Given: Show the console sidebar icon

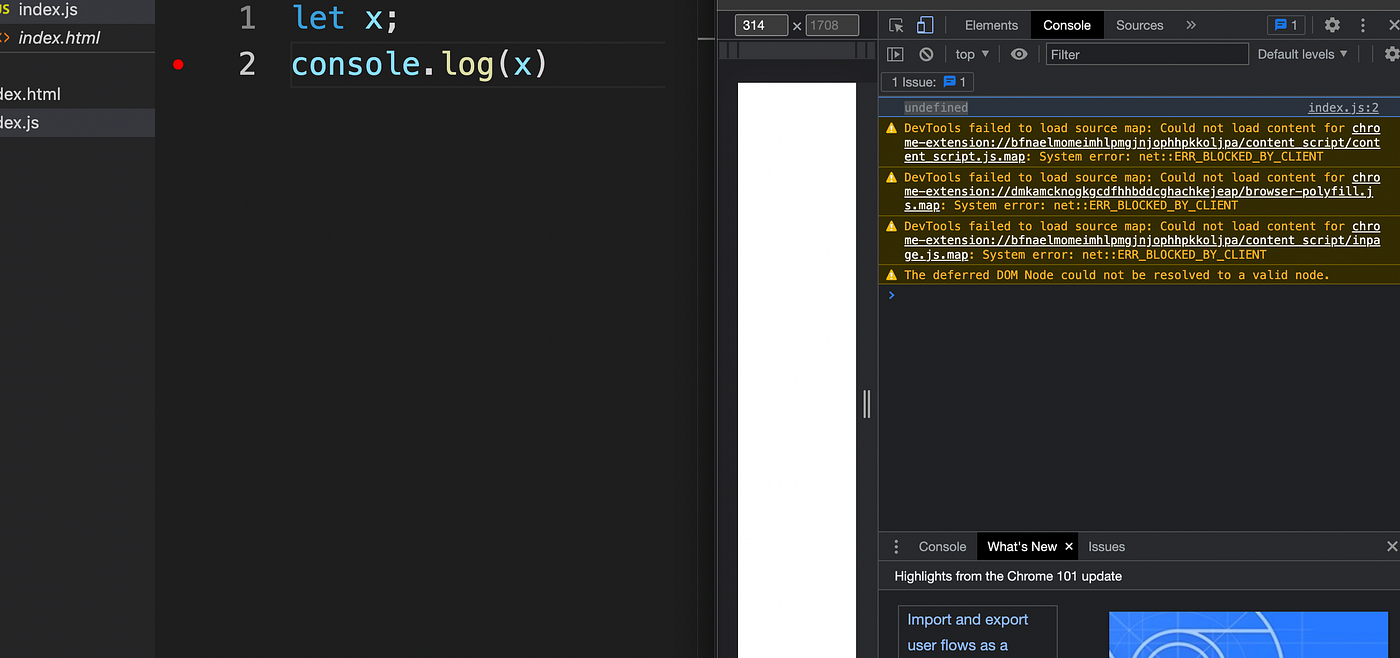Looking at the screenshot, I should [896, 54].
